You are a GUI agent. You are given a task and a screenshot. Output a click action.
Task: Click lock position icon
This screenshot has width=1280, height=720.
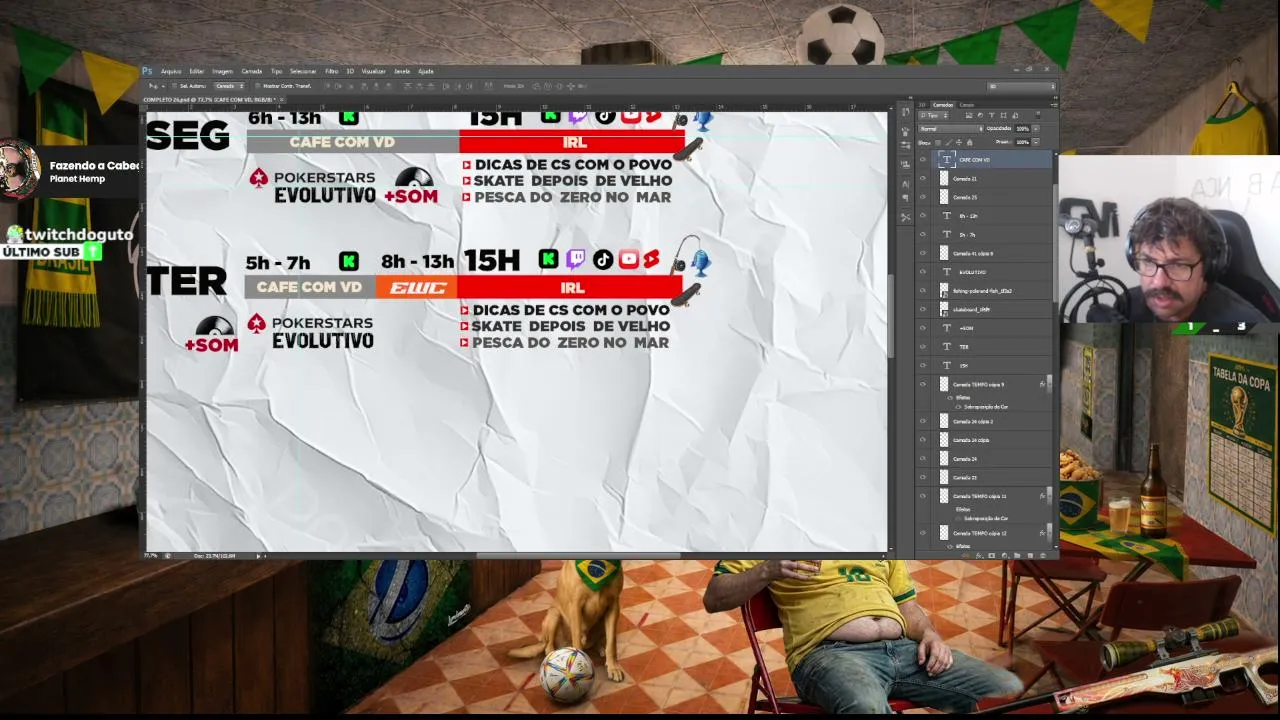pos(958,142)
